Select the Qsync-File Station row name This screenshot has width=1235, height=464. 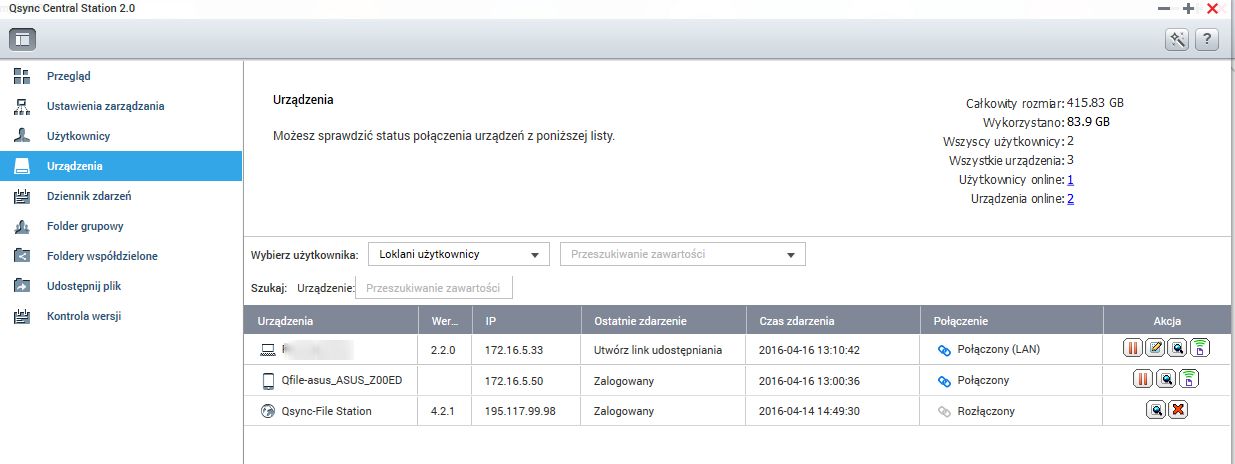coord(326,411)
